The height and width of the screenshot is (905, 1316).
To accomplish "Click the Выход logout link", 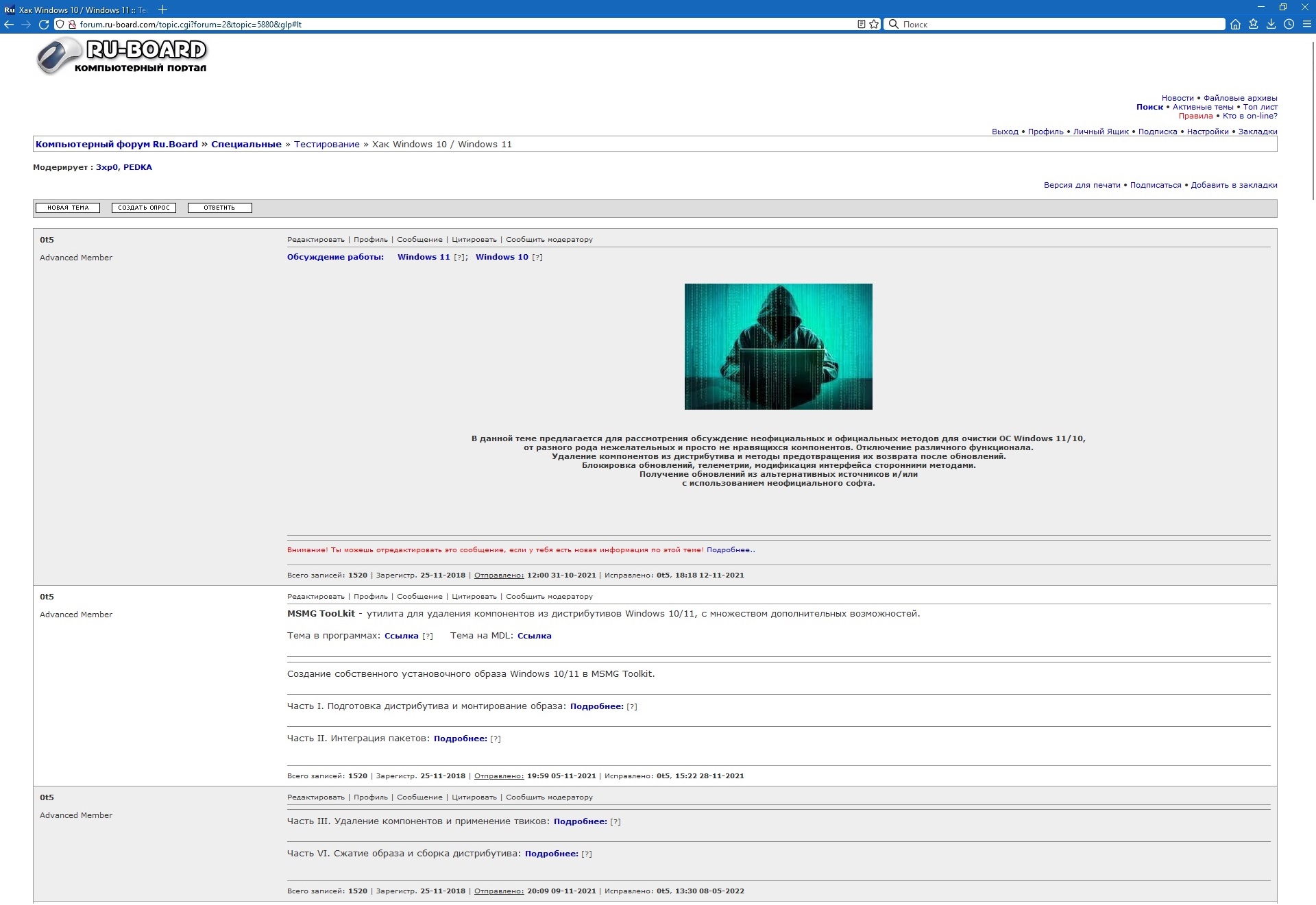I will pos(1005,132).
